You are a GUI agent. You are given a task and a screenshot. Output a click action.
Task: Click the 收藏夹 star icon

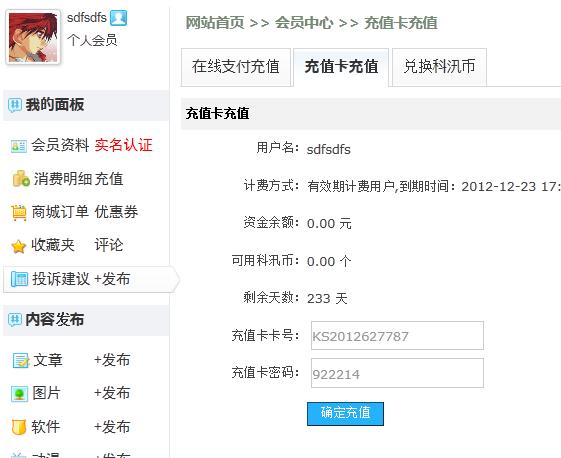pyautogui.click(x=19, y=246)
